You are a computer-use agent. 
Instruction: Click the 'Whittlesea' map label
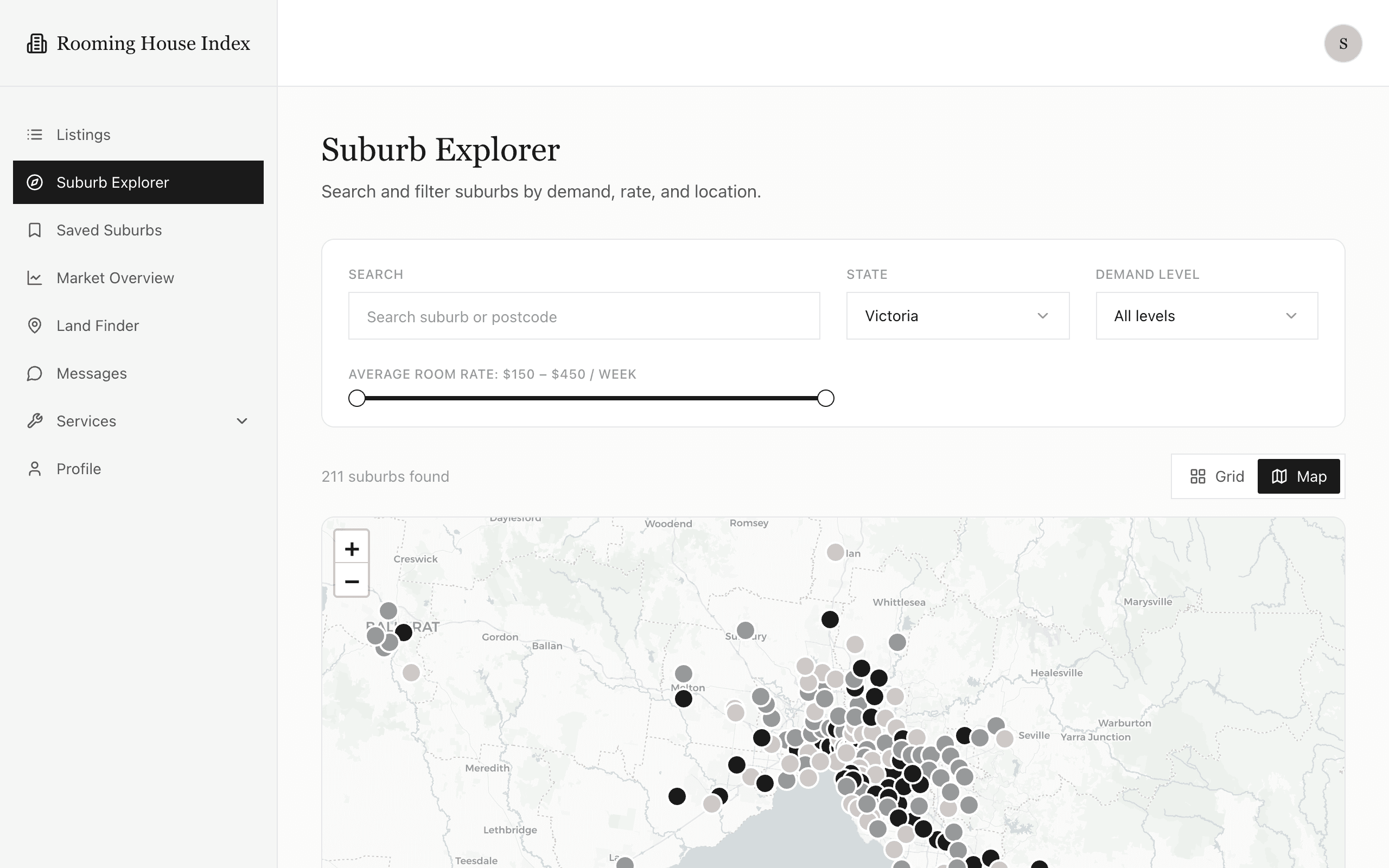pos(899,602)
